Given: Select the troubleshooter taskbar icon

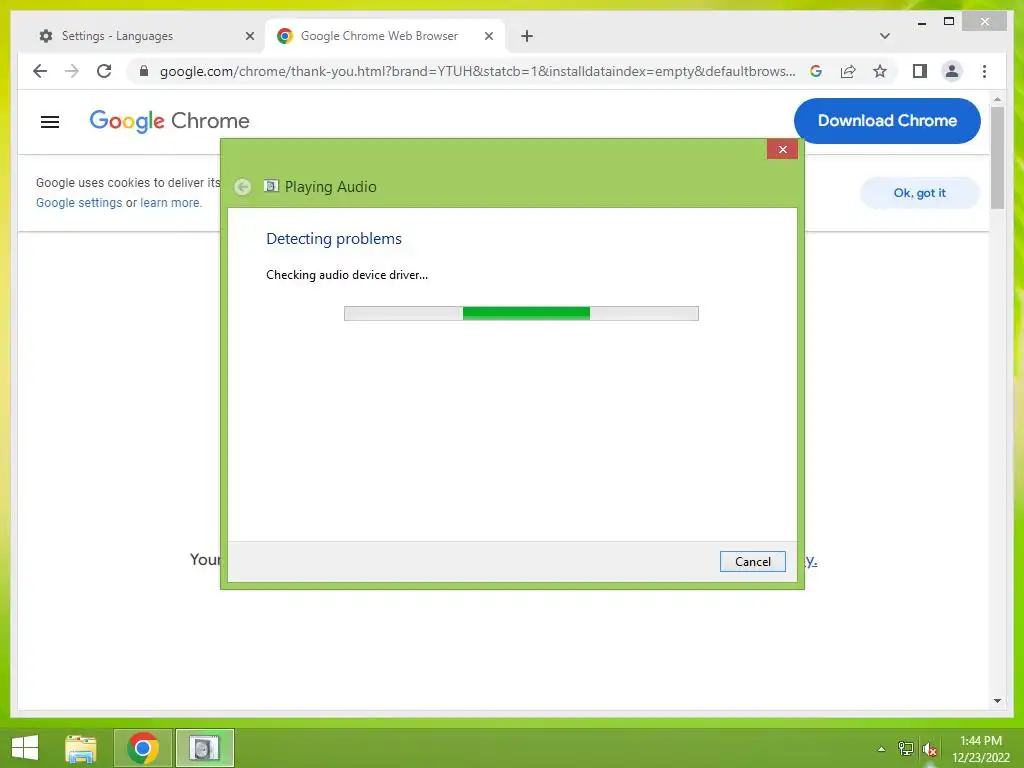Looking at the screenshot, I should [204, 748].
